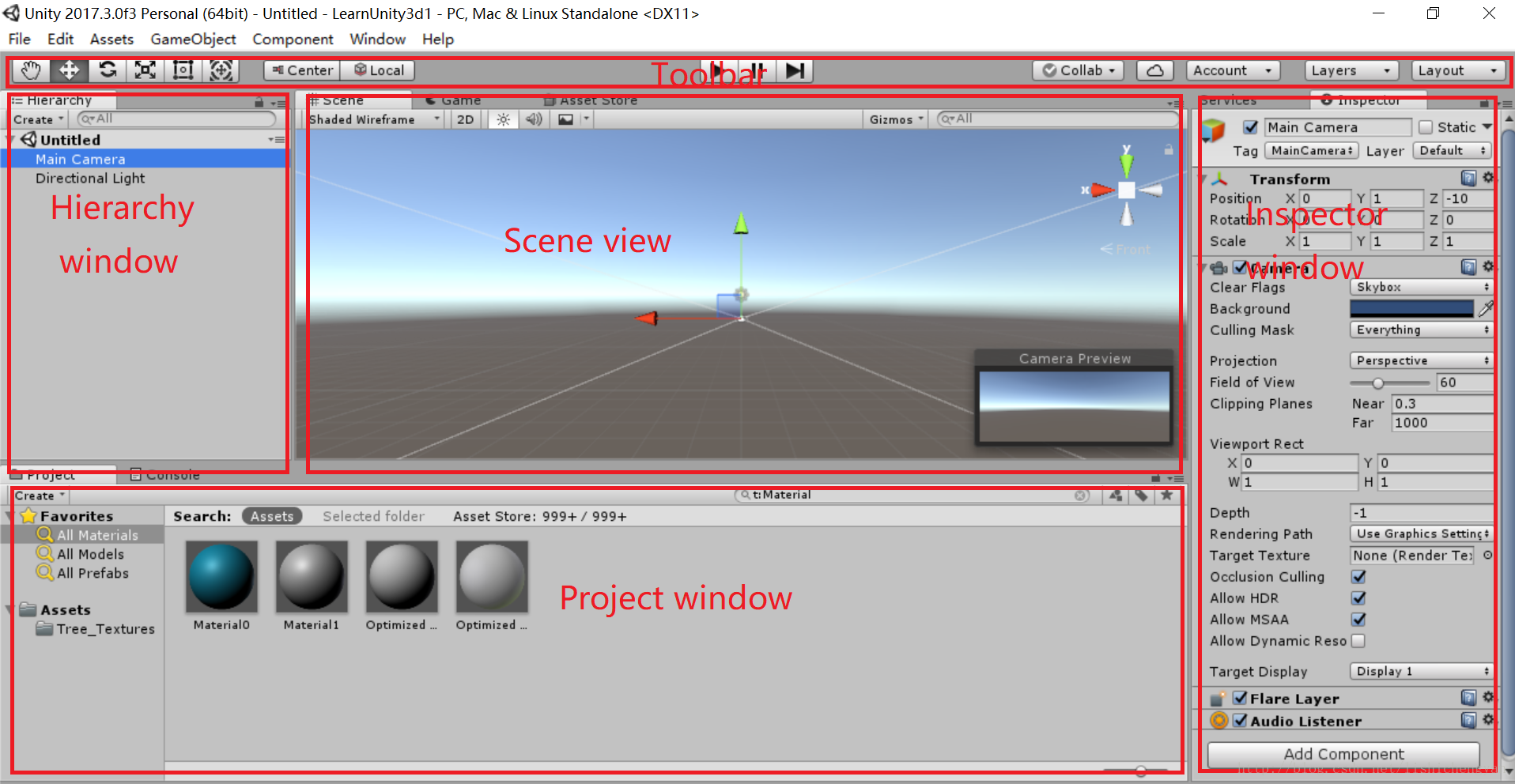The height and width of the screenshot is (784, 1515).
Task: Toggle the Static checkbox
Action: (x=1426, y=127)
